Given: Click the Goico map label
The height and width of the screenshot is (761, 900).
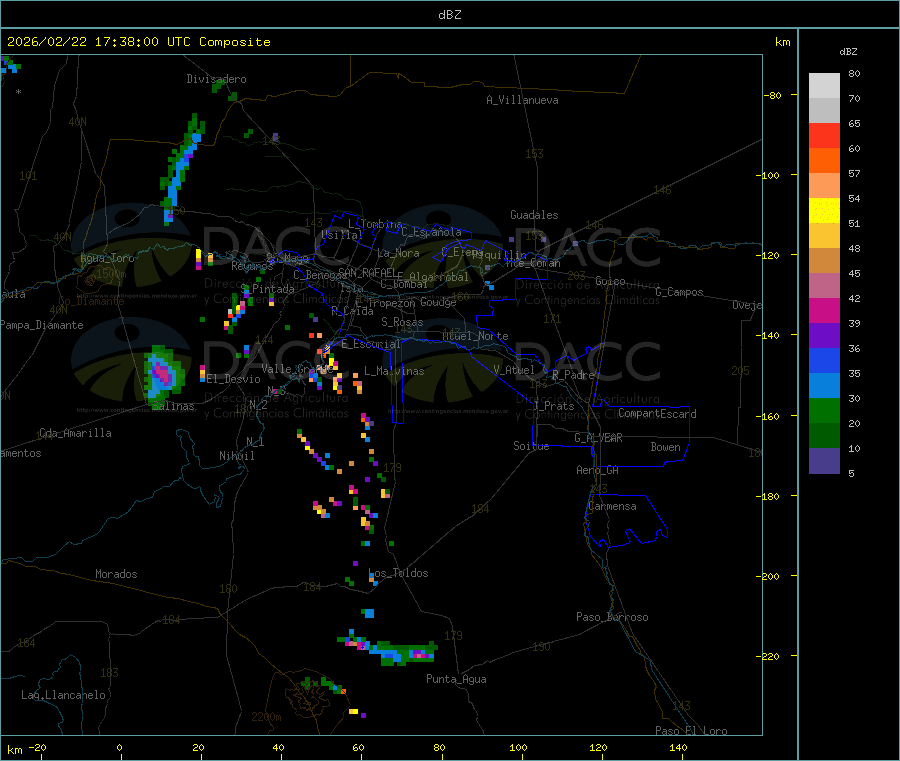Looking at the screenshot, I should click(610, 281).
